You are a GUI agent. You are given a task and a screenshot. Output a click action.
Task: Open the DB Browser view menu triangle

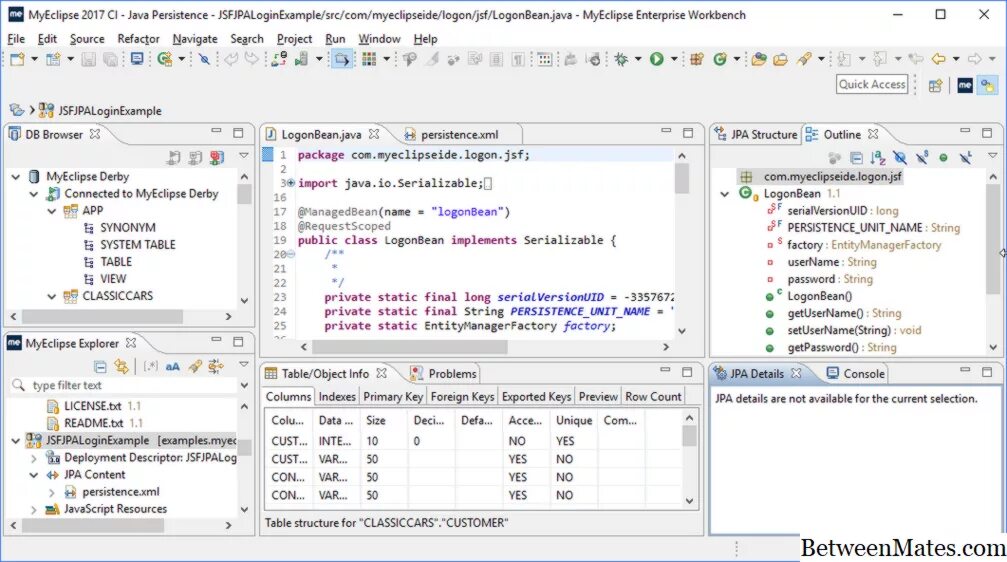tap(244, 156)
